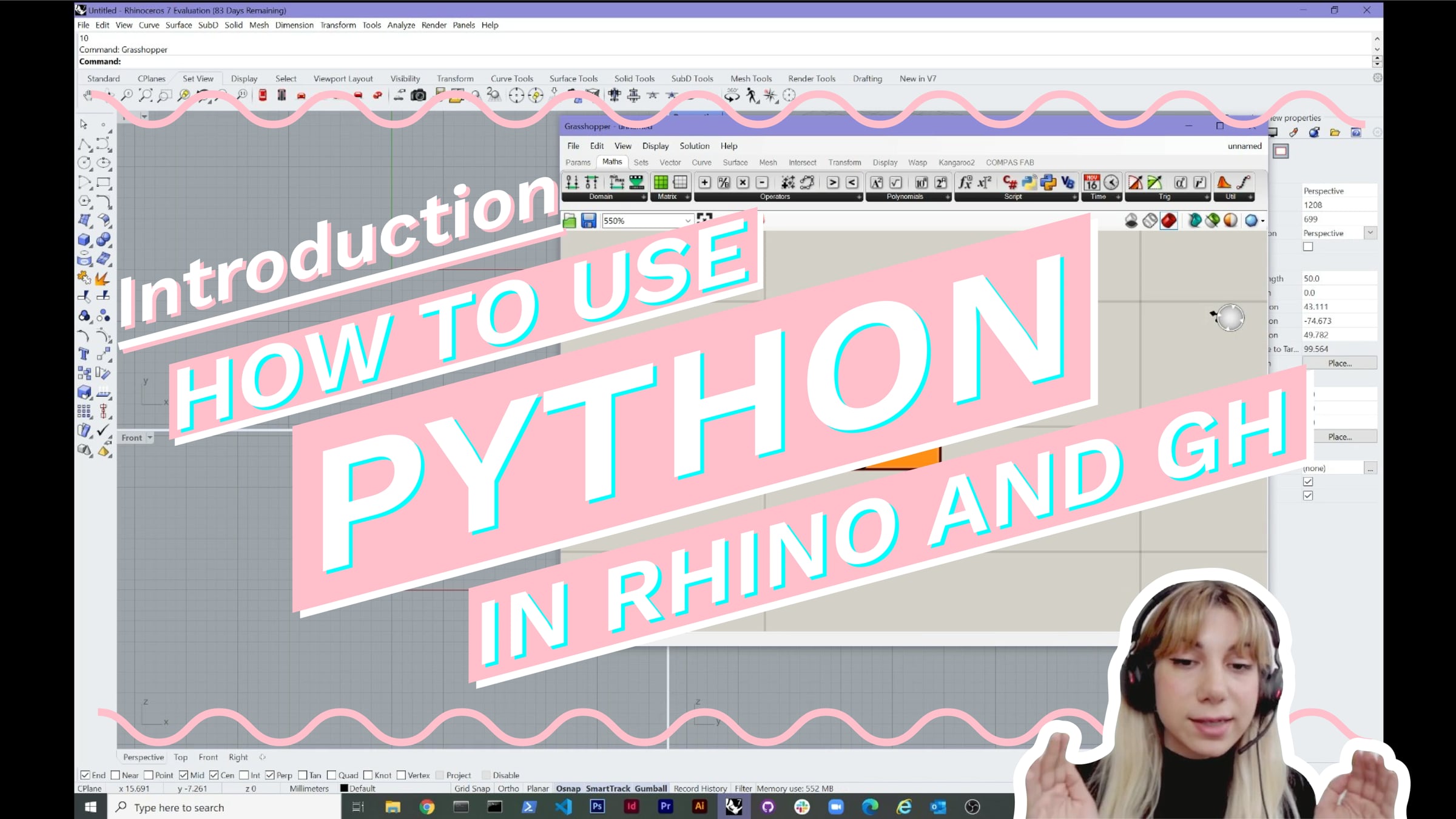
Task: Expand the Perspective projection dropdown in properties
Action: (x=1370, y=233)
